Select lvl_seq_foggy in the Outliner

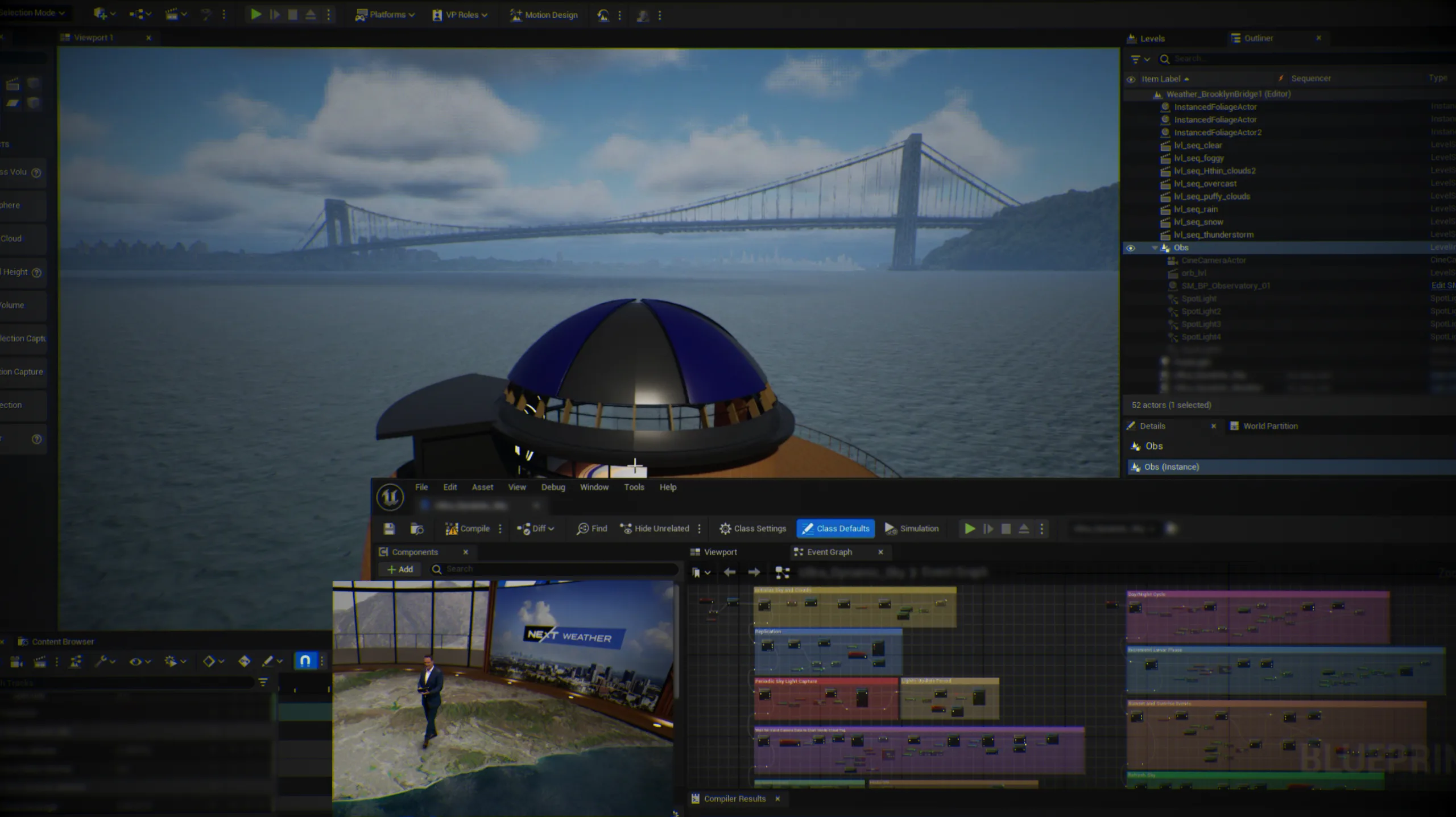[1199, 158]
